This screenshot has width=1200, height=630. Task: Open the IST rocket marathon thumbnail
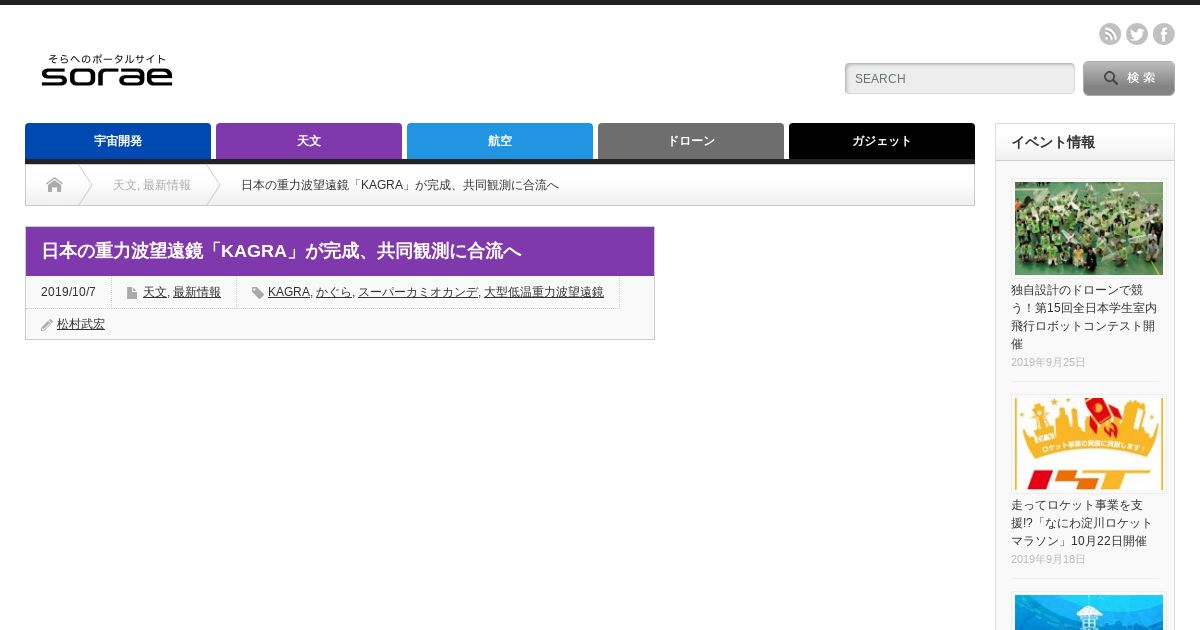pyautogui.click(x=1088, y=443)
